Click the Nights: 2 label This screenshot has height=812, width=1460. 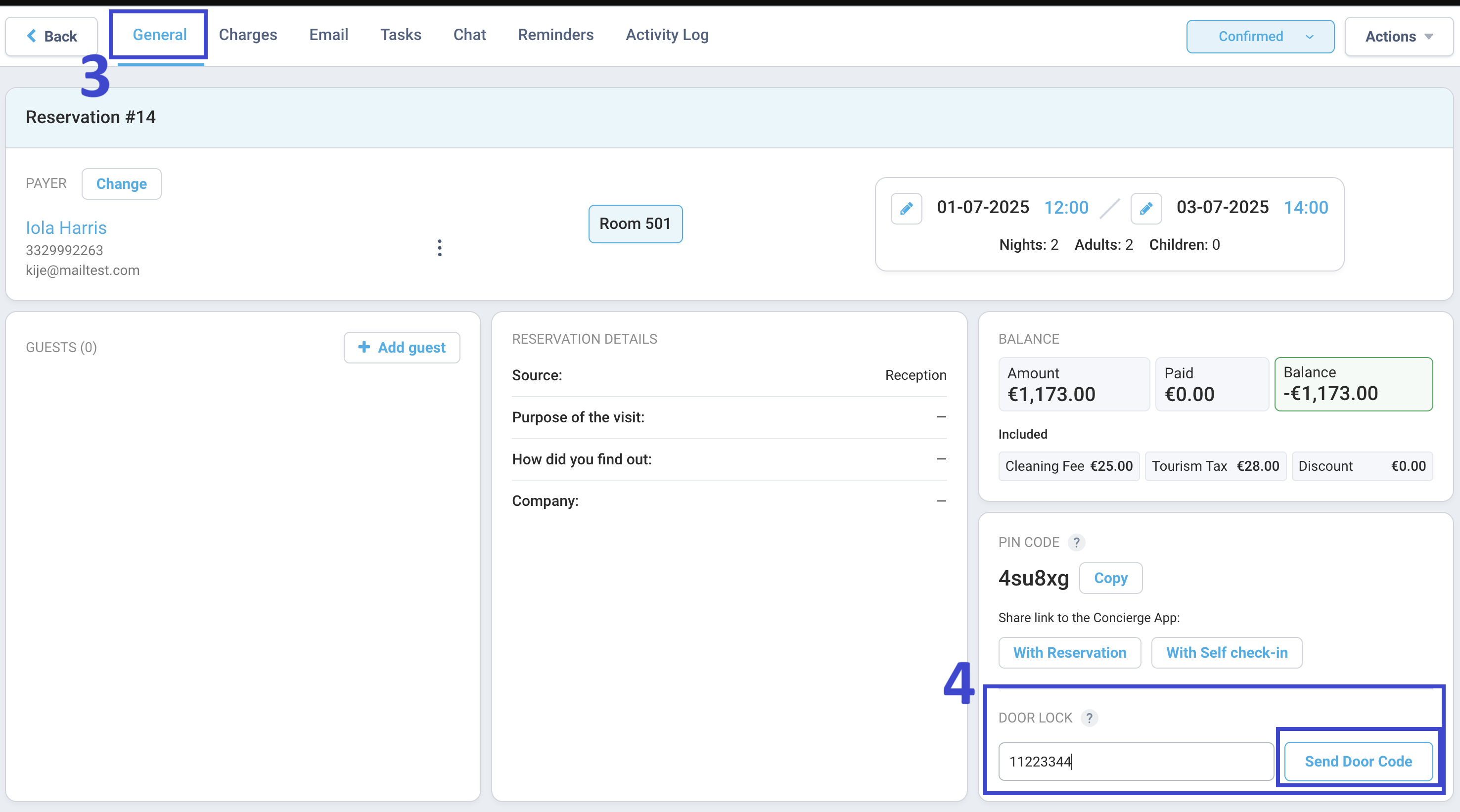[1029, 245]
